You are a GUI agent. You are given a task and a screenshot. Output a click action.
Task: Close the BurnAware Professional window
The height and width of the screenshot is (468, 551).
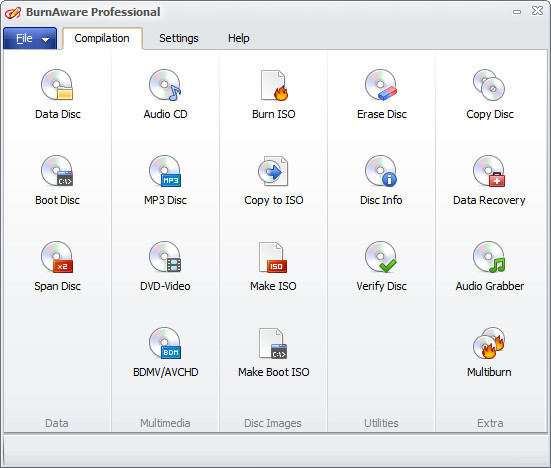click(537, 11)
